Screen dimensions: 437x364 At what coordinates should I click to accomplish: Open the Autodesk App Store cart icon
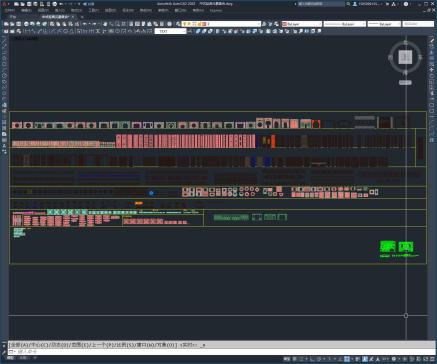pyautogui.click(x=388, y=4)
